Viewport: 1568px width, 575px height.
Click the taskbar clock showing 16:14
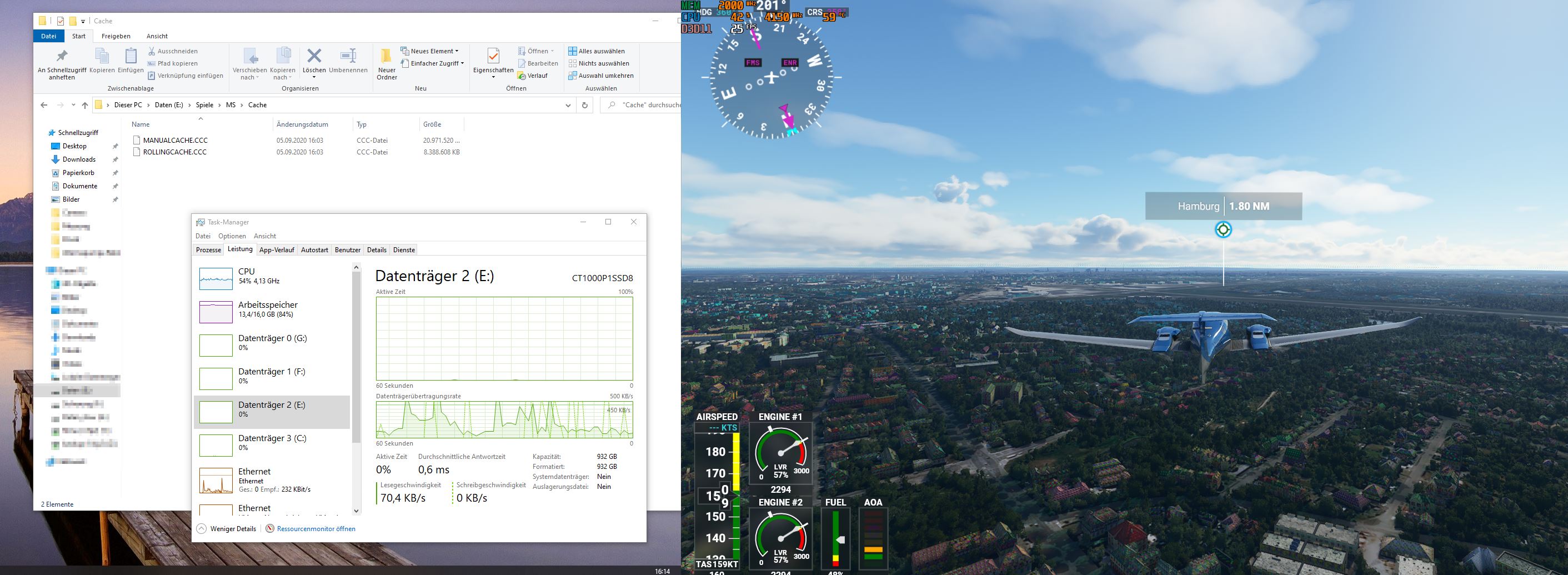coord(662,571)
